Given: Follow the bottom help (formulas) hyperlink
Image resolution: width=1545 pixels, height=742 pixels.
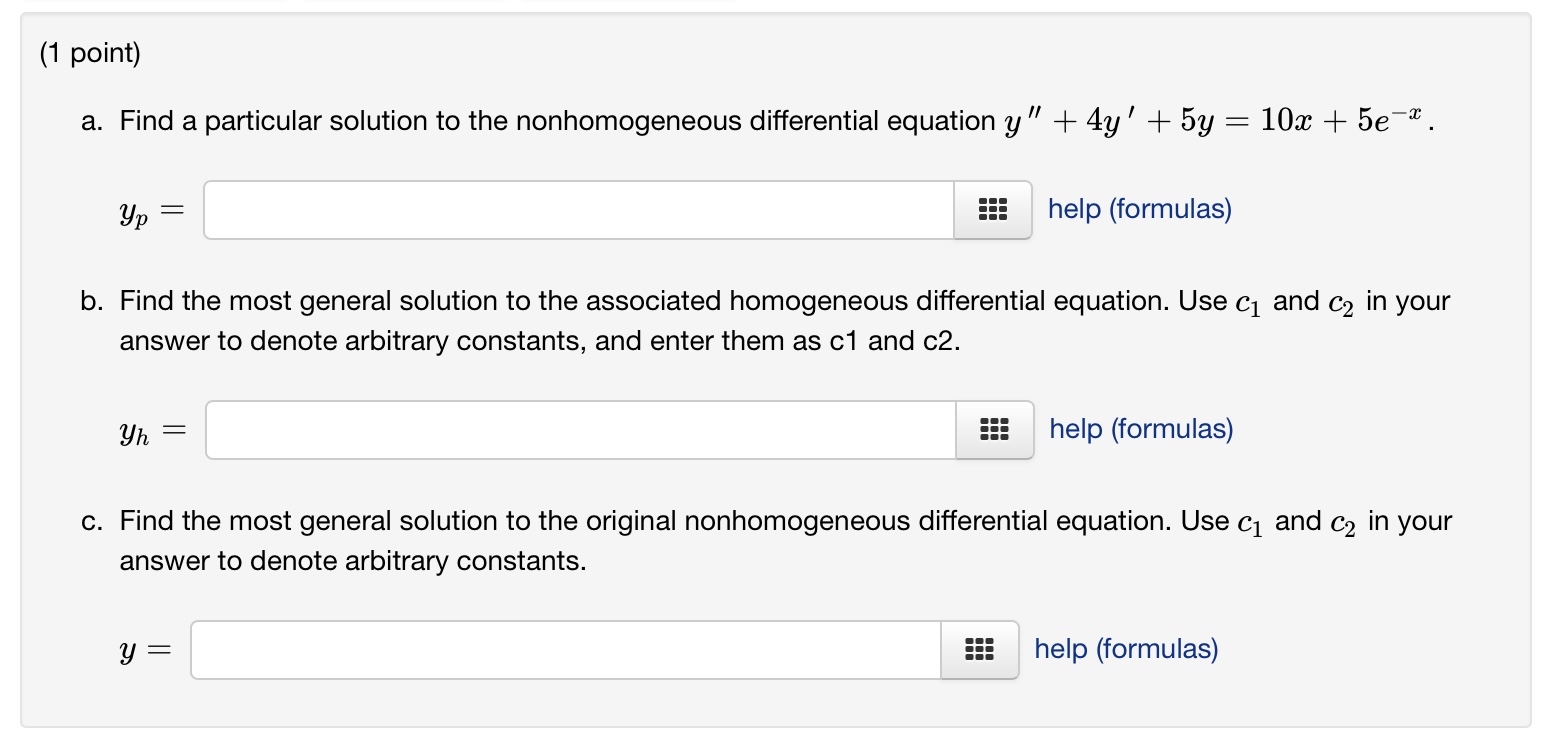Looking at the screenshot, I should (x=1125, y=649).
